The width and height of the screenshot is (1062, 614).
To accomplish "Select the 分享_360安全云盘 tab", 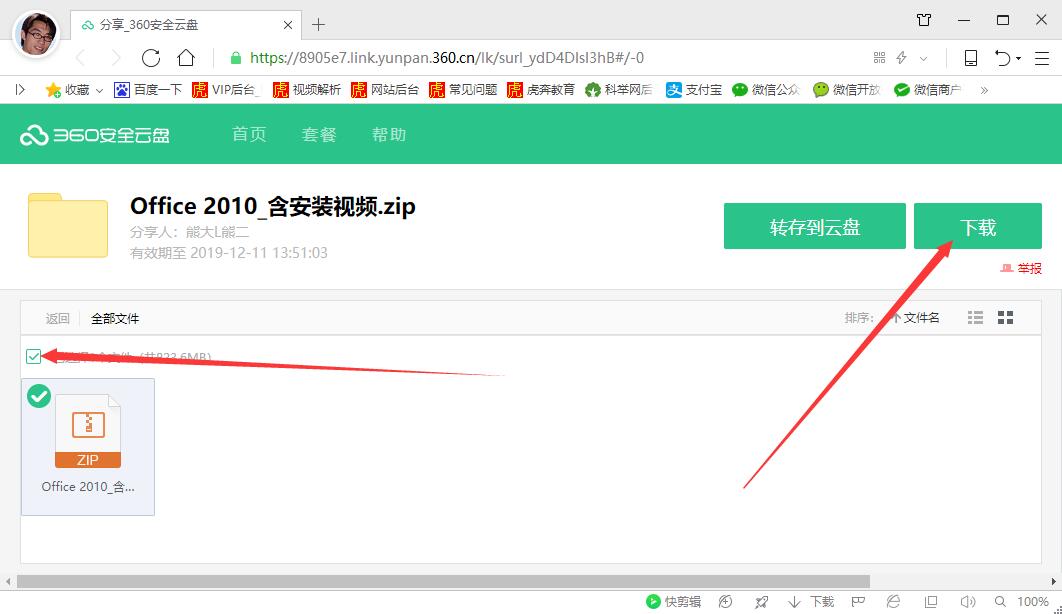I will point(184,25).
